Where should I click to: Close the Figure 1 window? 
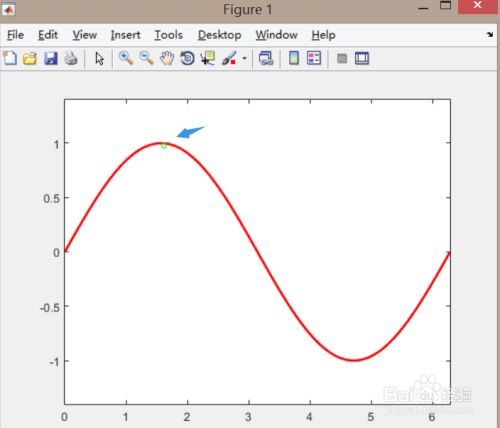point(478,6)
